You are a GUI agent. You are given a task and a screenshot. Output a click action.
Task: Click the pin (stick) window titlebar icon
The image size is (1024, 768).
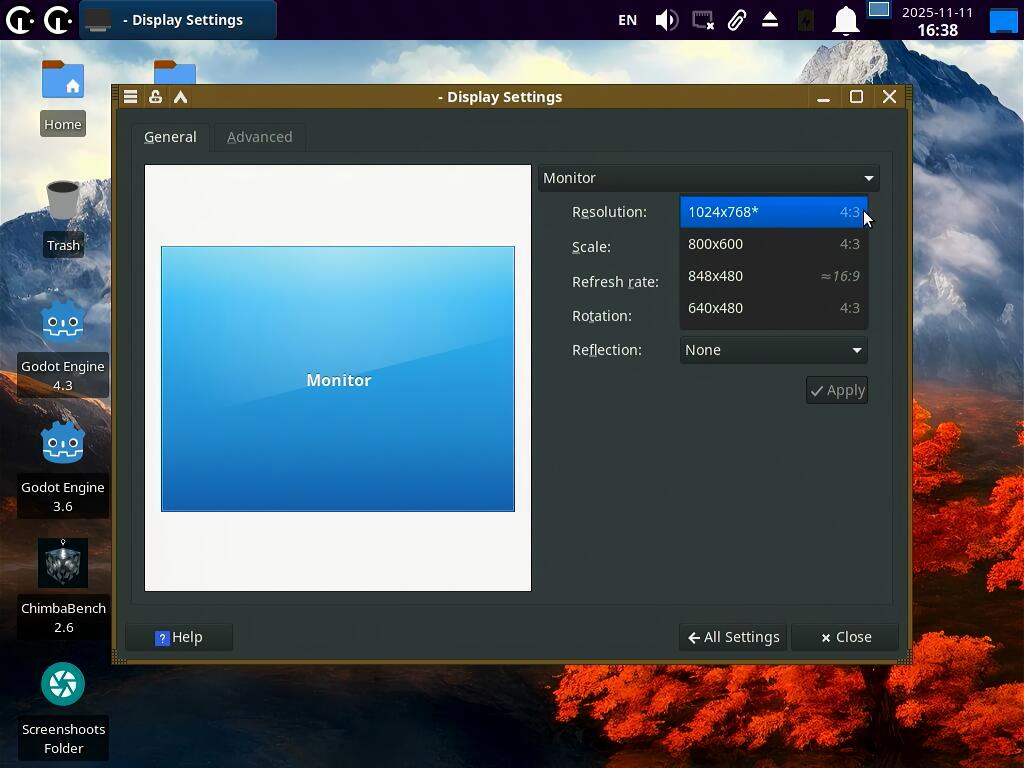(x=155, y=97)
